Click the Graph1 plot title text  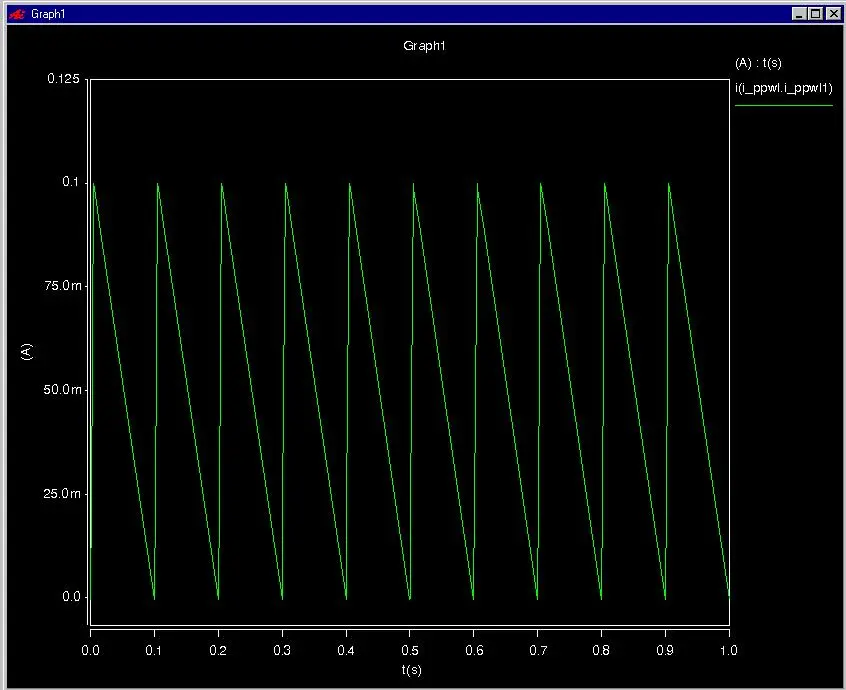click(424, 46)
